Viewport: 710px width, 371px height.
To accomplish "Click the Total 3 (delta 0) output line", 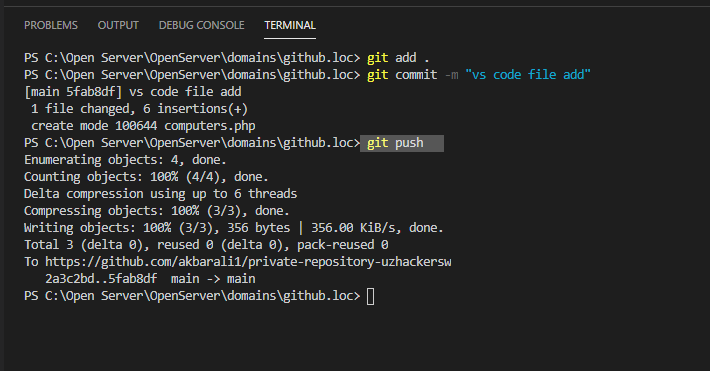I will coord(206,245).
